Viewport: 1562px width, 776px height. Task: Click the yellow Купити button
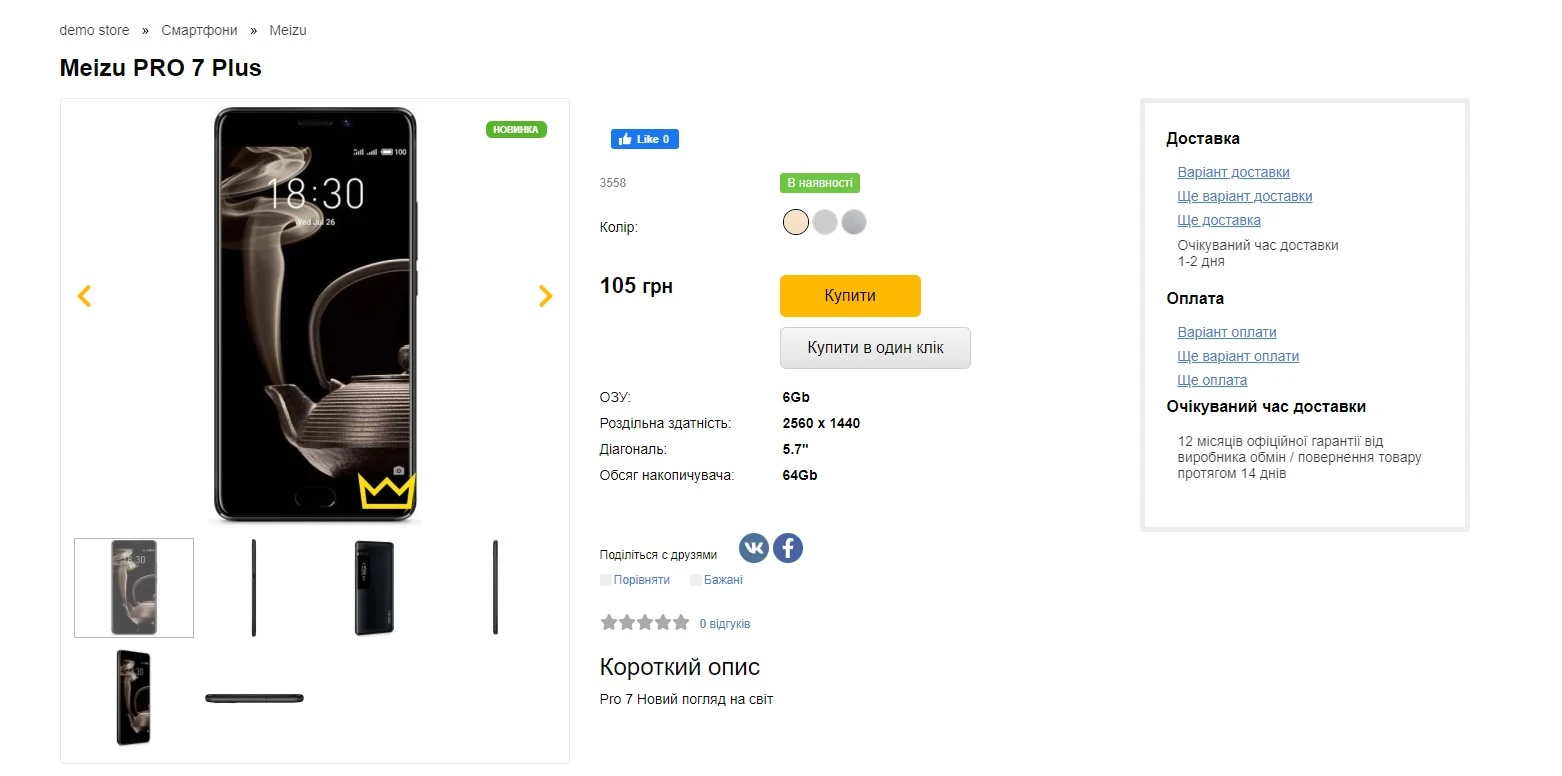(850, 296)
